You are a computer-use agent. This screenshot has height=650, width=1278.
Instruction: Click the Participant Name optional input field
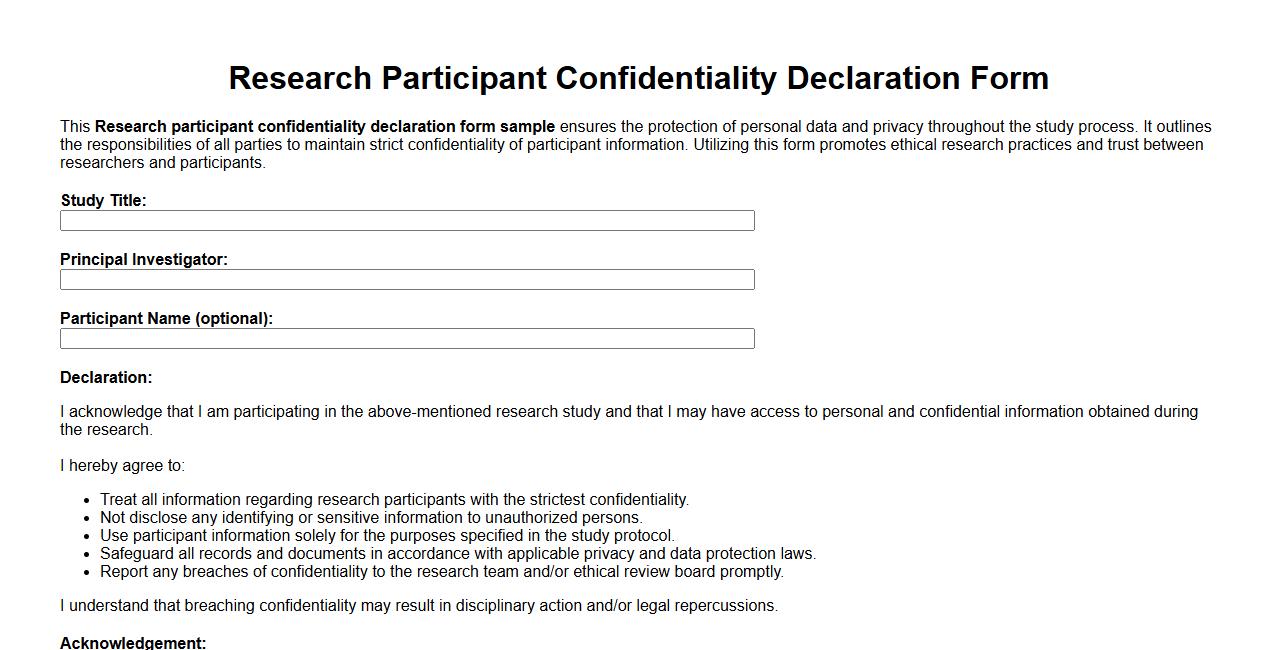click(407, 338)
